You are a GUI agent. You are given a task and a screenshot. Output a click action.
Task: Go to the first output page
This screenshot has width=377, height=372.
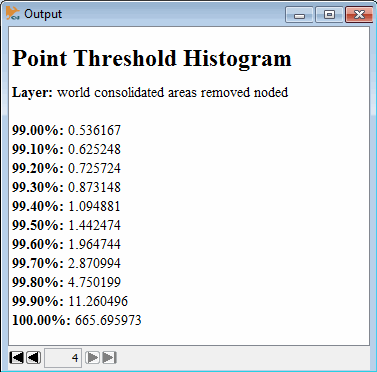(17, 358)
